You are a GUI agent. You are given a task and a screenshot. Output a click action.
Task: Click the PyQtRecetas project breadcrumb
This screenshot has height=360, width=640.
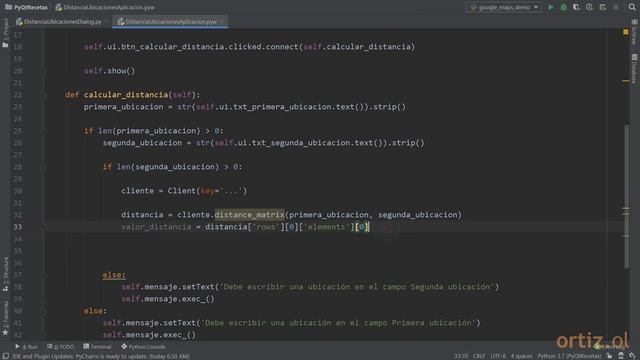(x=27, y=7)
